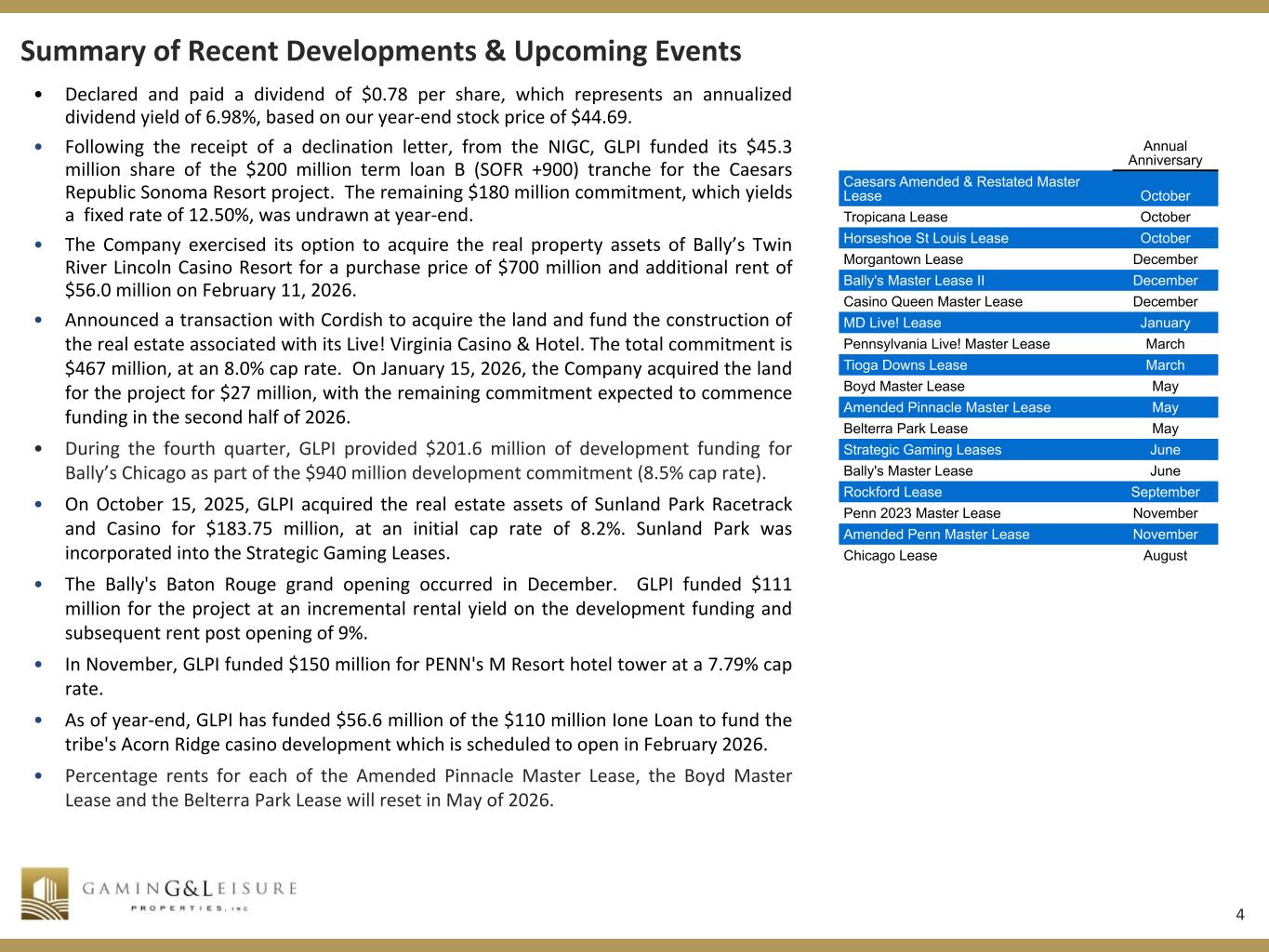Click the slide title about Recent Developments
The image size is (1269, 952).
381,51
